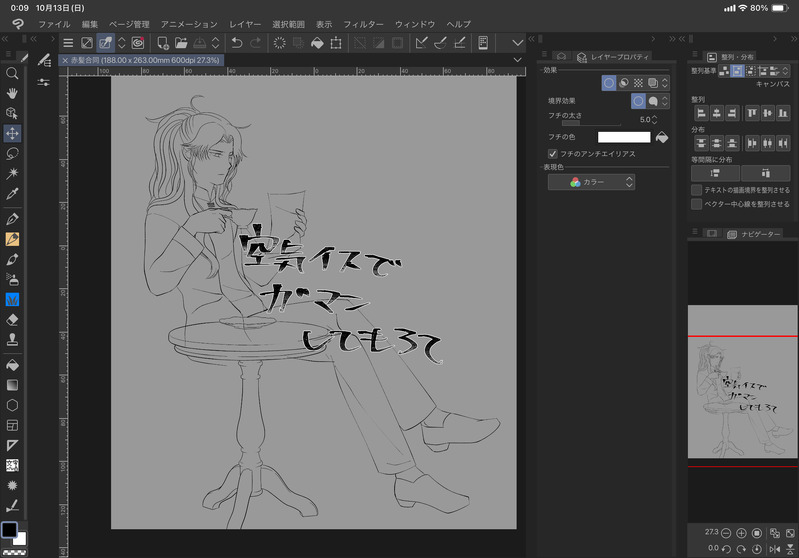The width and height of the screenshot is (799, 558).
Task: Toggle フチのアンチエイリアス checkbox
Action: pos(553,154)
